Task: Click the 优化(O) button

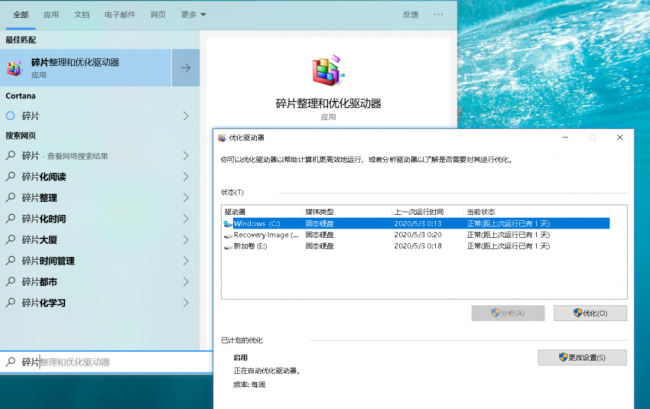Action: (590, 313)
